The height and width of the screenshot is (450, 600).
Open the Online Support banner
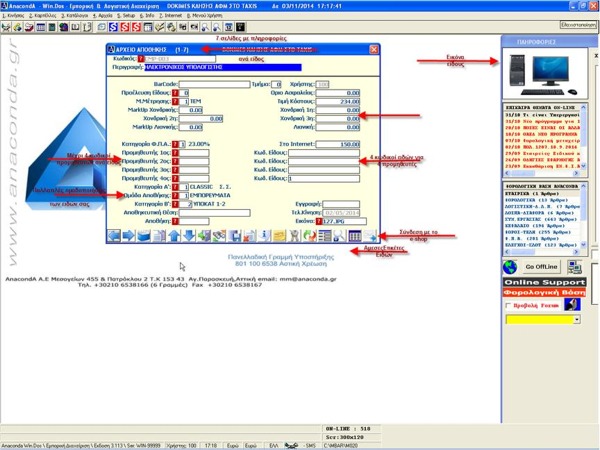544,282
